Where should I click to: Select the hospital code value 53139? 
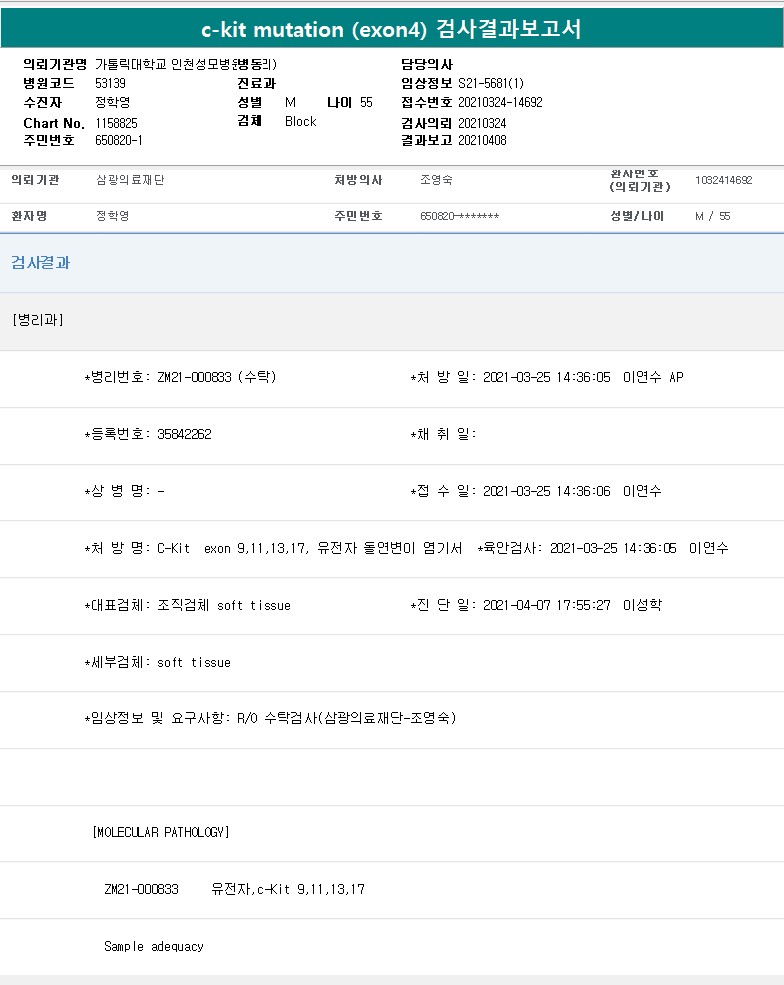pos(110,83)
